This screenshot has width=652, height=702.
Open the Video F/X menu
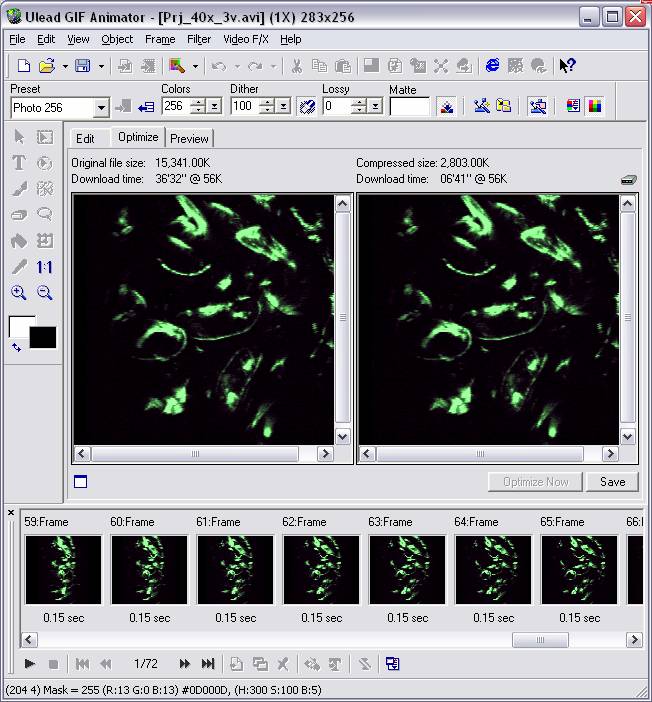245,39
